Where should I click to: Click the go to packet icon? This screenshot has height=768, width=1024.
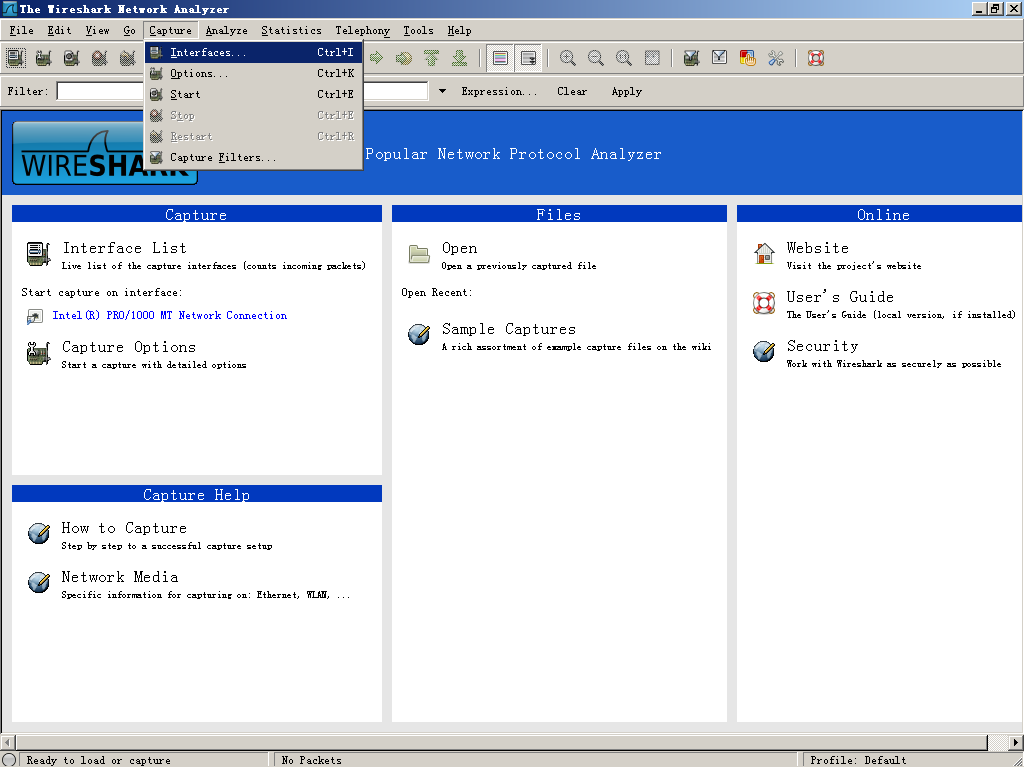(x=404, y=58)
